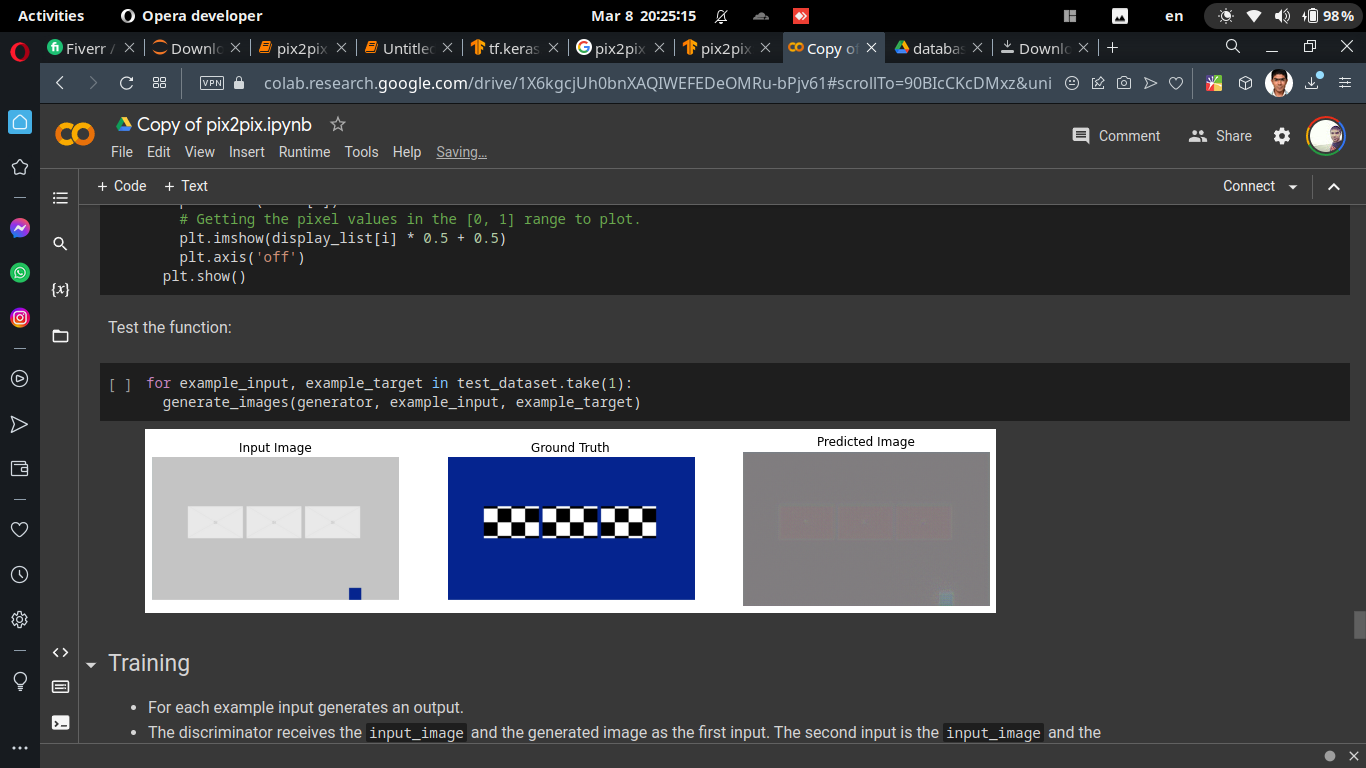Screen dimensions: 1366x768
Task: Toggle Opera's VPN from the address bar
Action: pyautogui.click(x=213, y=83)
